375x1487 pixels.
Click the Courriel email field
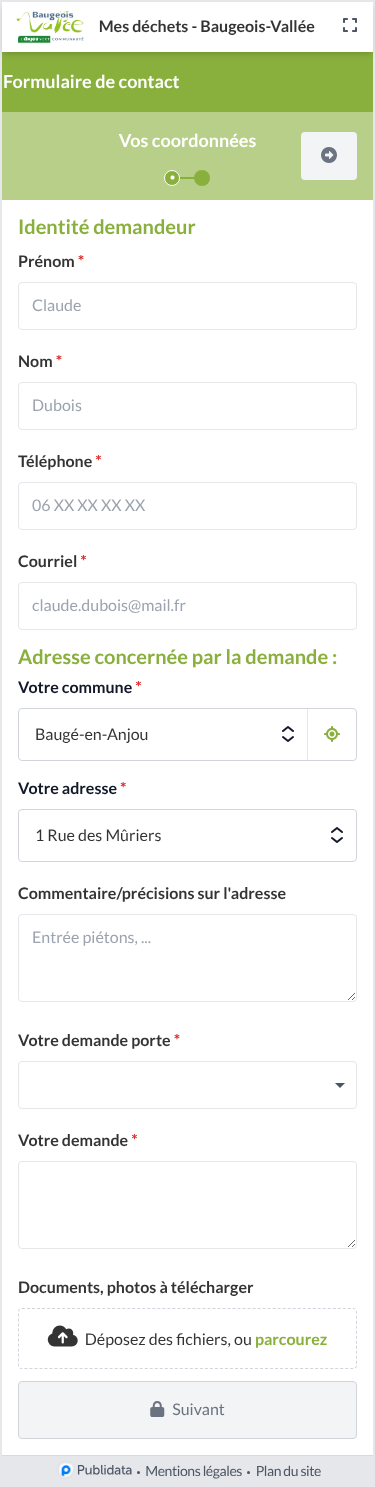pyautogui.click(x=187, y=606)
